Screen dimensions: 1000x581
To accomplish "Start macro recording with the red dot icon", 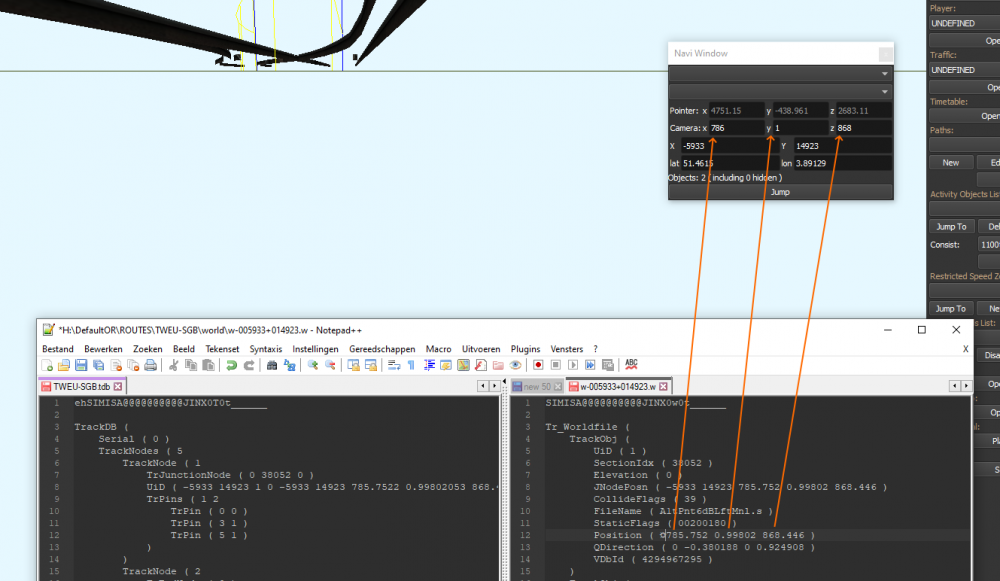I will click(538, 365).
